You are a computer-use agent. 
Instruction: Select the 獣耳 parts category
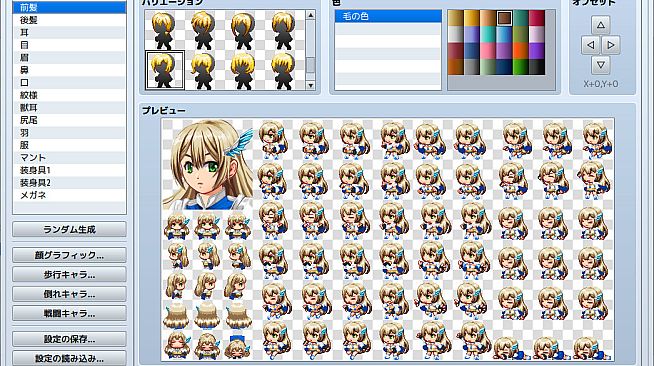click(69, 108)
